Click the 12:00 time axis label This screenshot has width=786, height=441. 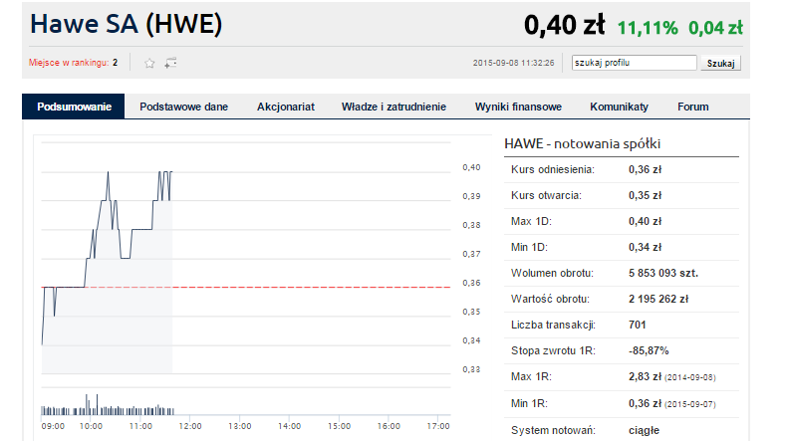[190, 426]
